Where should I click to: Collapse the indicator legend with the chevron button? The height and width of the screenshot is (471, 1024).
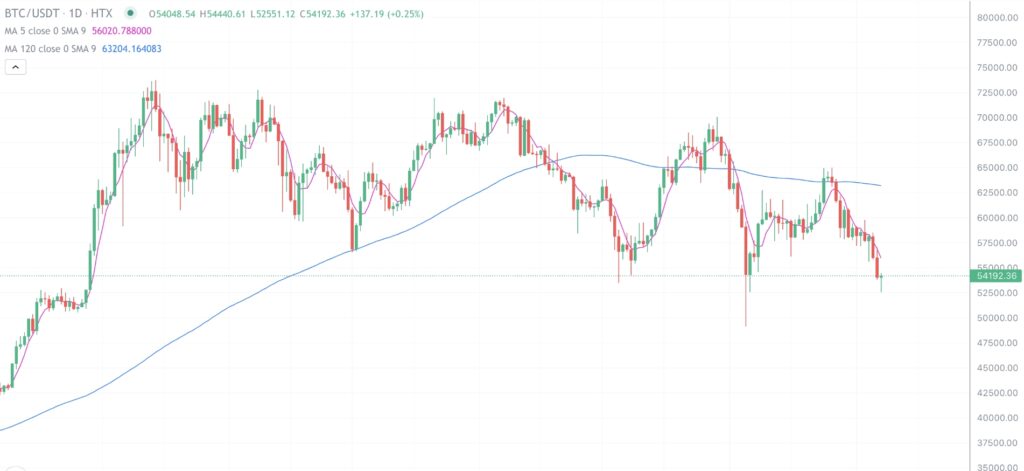[16, 66]
